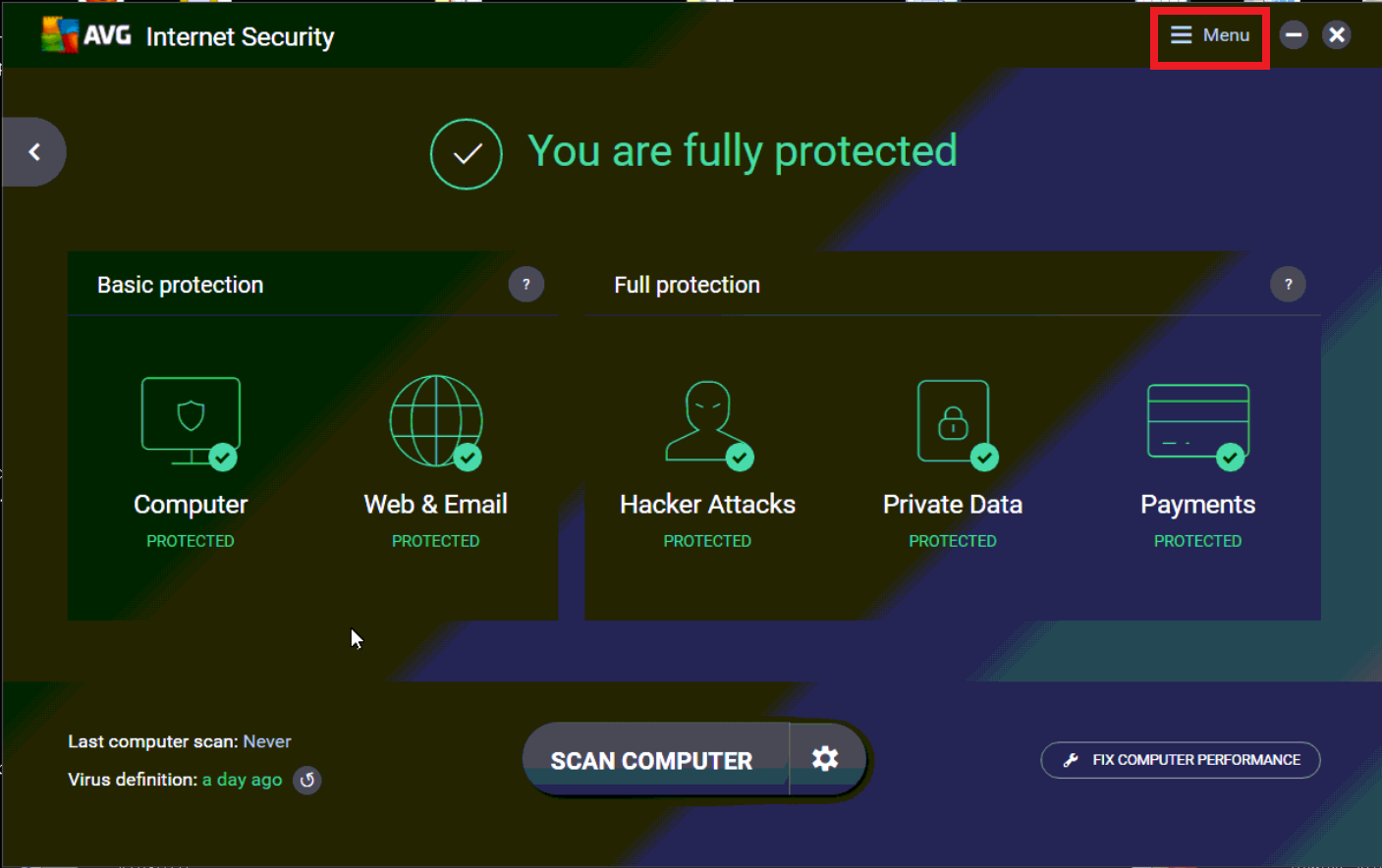Image resolution: width=1382 pixels, height=868 pixels.
Task: Click FIX COMPUTER PERFORMANCE button
Action: (1181, 760)
